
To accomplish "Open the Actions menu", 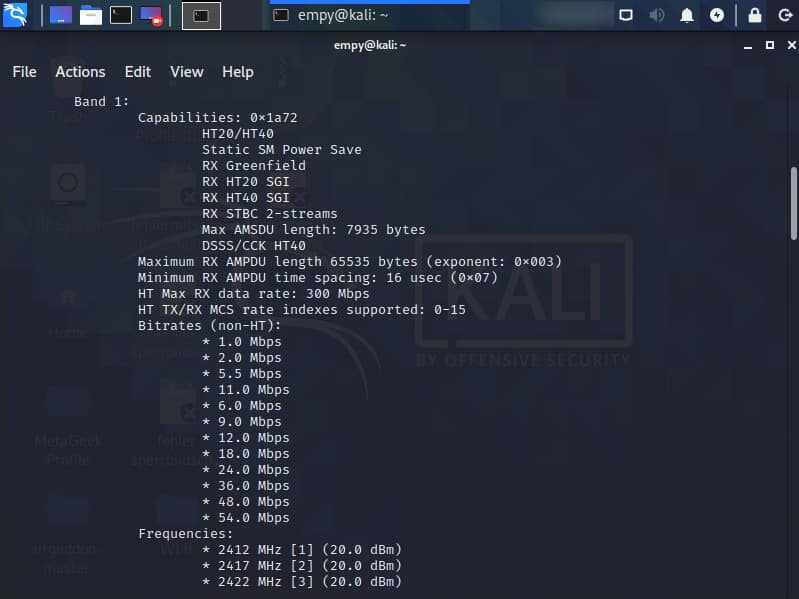I will 80,72.
